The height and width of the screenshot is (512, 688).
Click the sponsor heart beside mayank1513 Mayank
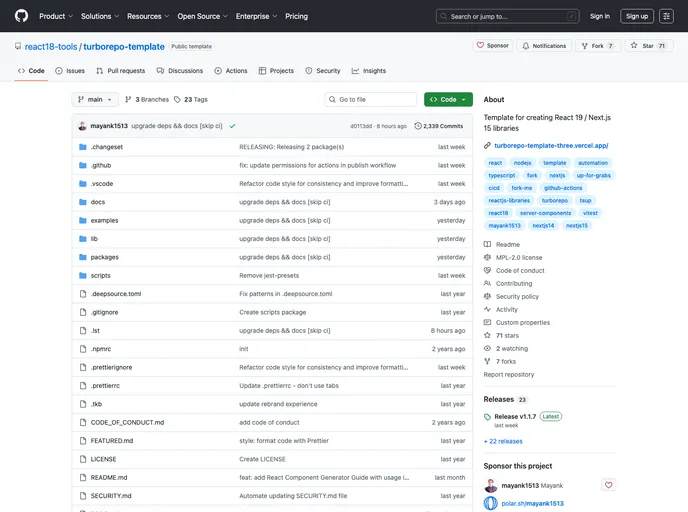[x=608, y=485]
